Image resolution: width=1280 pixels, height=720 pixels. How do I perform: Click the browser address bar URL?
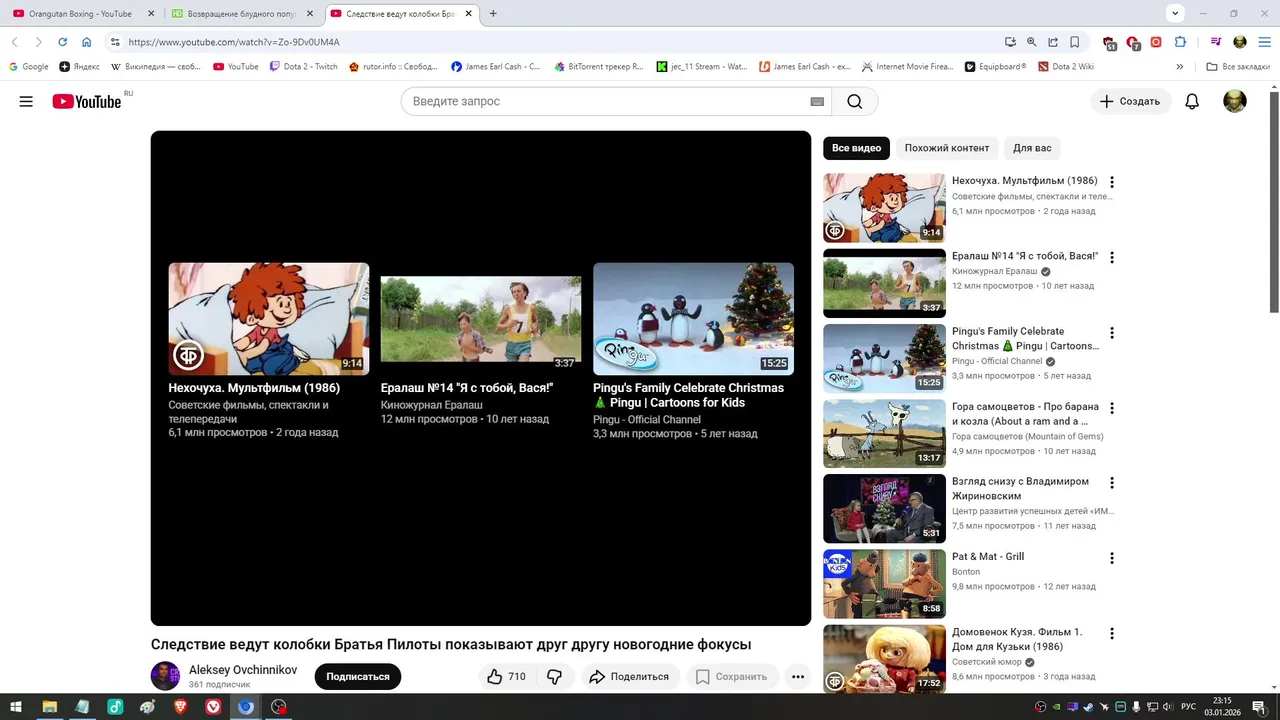point(234,42)
